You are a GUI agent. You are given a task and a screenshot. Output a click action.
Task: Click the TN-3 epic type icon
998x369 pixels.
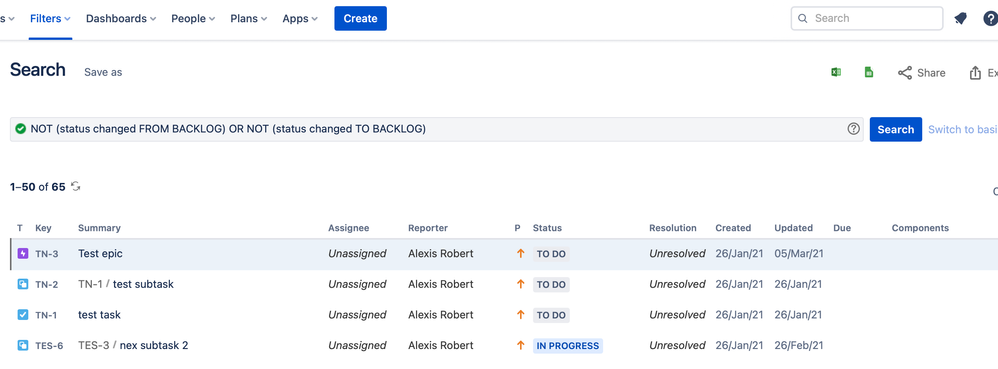23,254
